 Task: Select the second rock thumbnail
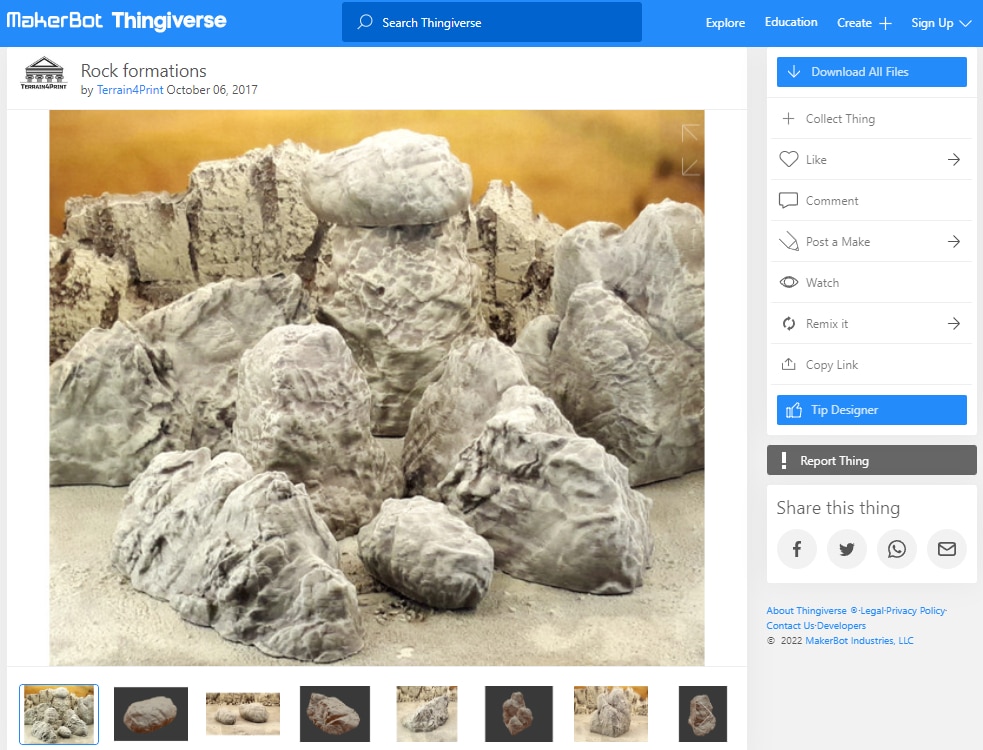(x=150, y=713)
